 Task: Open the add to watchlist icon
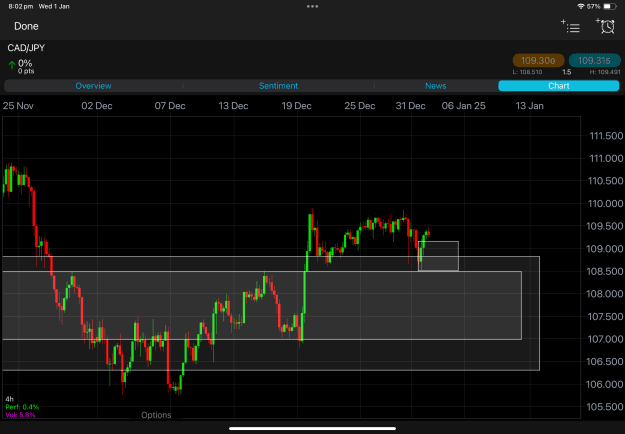tap(570, 26)
